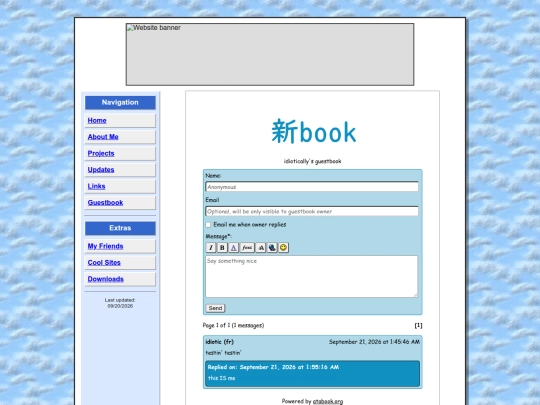Image resolution: width=540 pixels, height=405 pixels.
Task: Toggle italic formatting in message toolbar
Action: 211,248
